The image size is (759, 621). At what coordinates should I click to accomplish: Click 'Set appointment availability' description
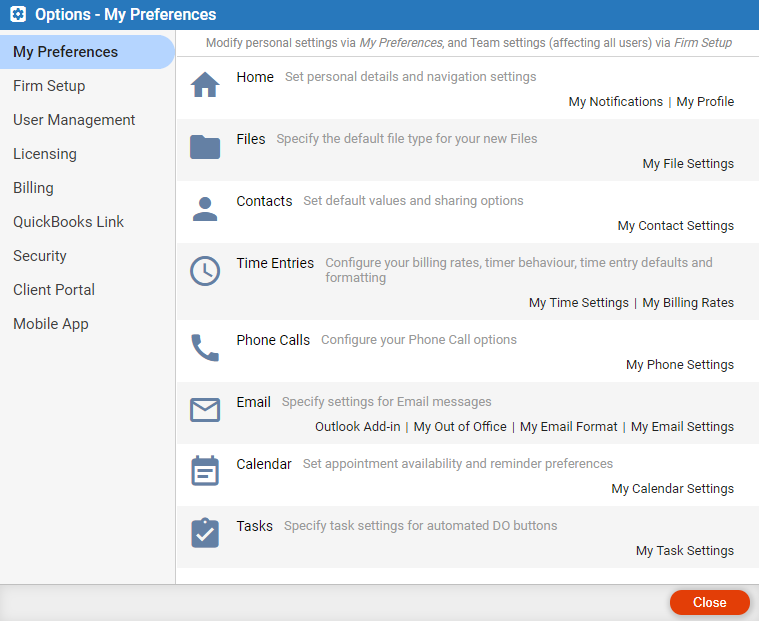click(x=457, y=464)
